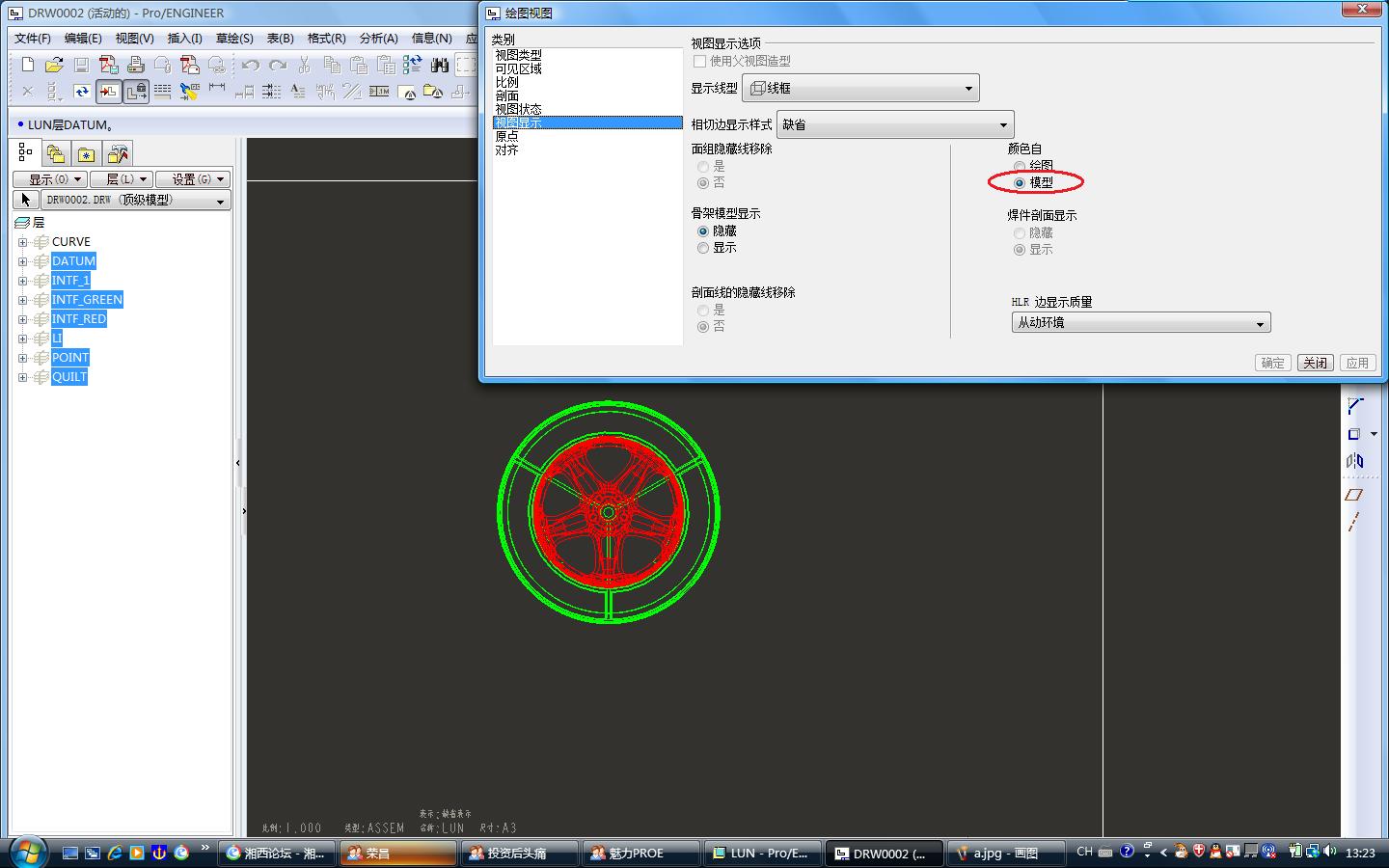Click the decimal places .1M icon
Image resolution: width=1389 pixels, height=868 pixels.
click(379, 92)
